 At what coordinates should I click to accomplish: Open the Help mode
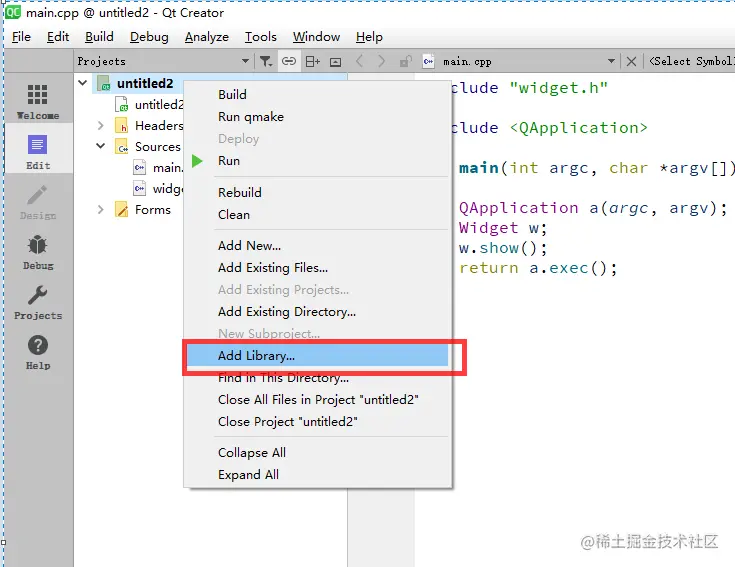pyautogui.click(x=38, y=352)
